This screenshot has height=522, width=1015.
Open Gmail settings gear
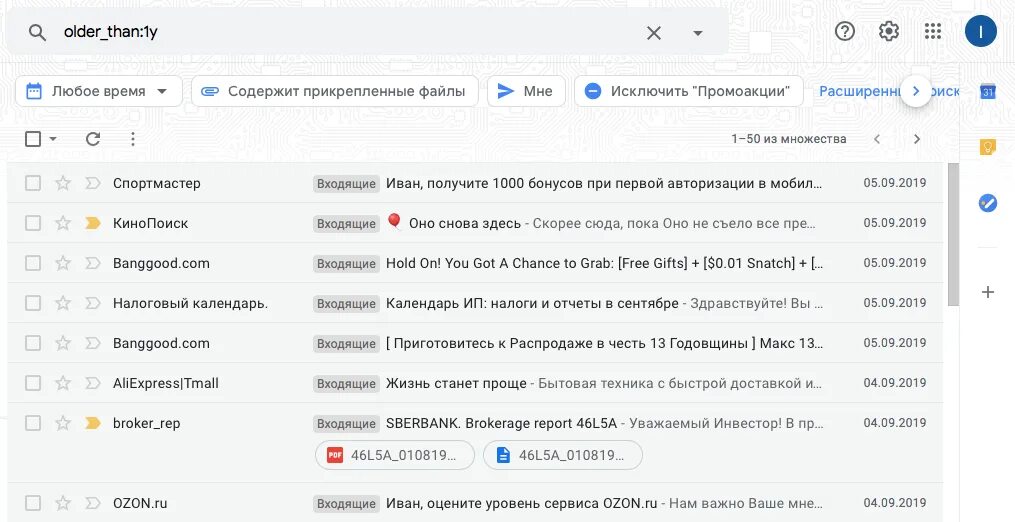pyautogui.click(x=889, y=31)
